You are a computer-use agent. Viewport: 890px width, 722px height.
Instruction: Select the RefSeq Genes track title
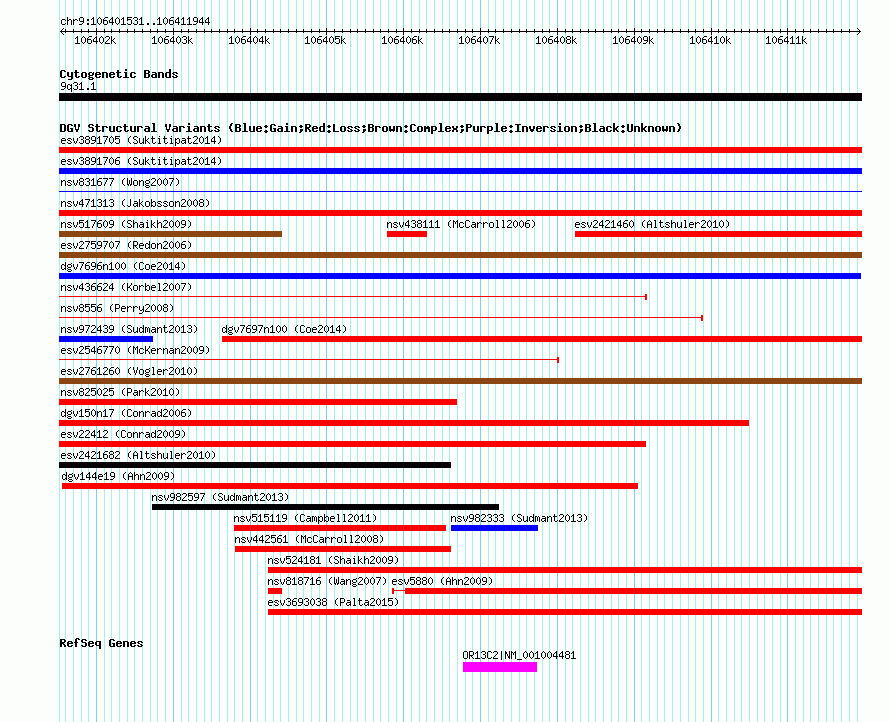point(101,643)
